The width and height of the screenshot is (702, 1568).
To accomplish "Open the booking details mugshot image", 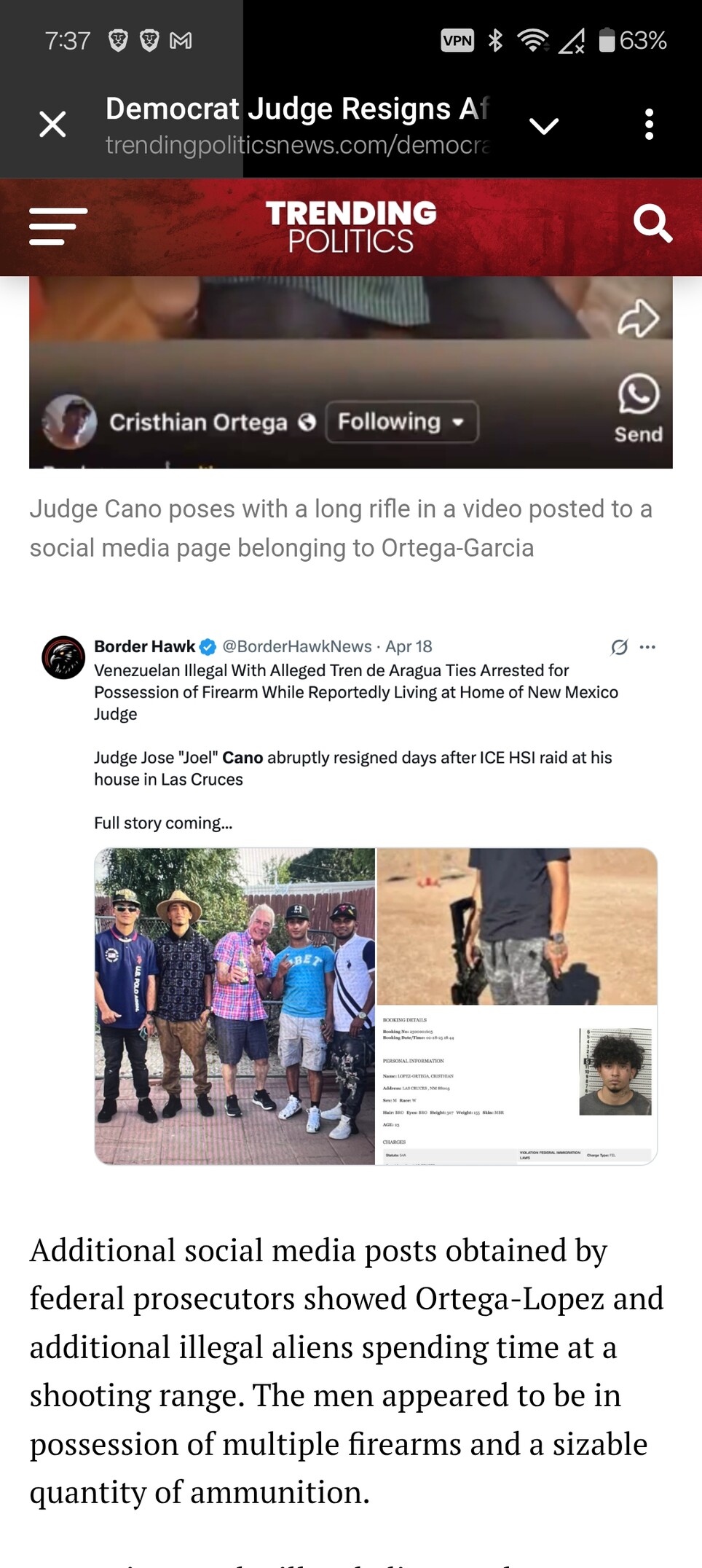I will (x=517, y=1085).
